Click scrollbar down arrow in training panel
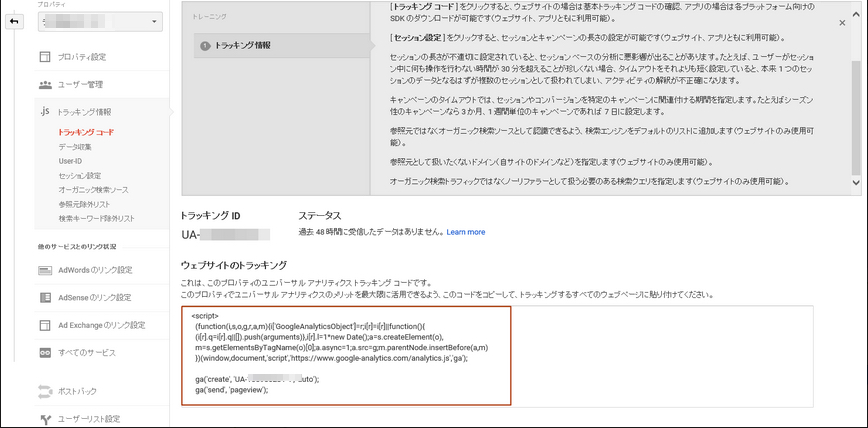Viewport: 868px width, 428px height. click(x=856, y=182)
